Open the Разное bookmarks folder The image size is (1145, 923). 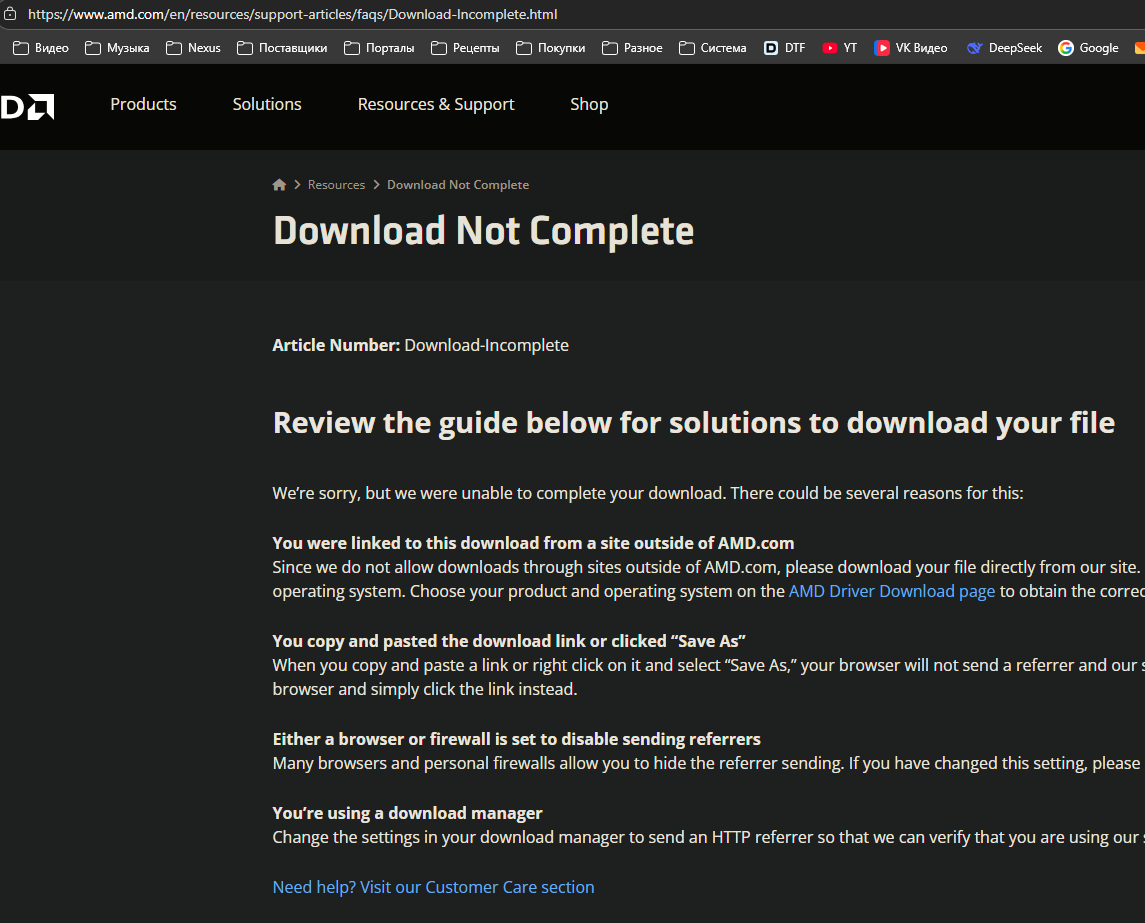point(632,48)
